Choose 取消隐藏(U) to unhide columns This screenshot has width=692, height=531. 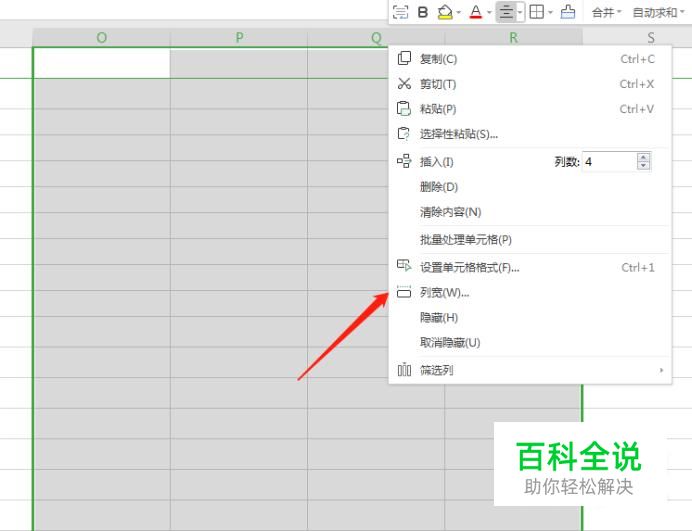[x=530, y=343]
